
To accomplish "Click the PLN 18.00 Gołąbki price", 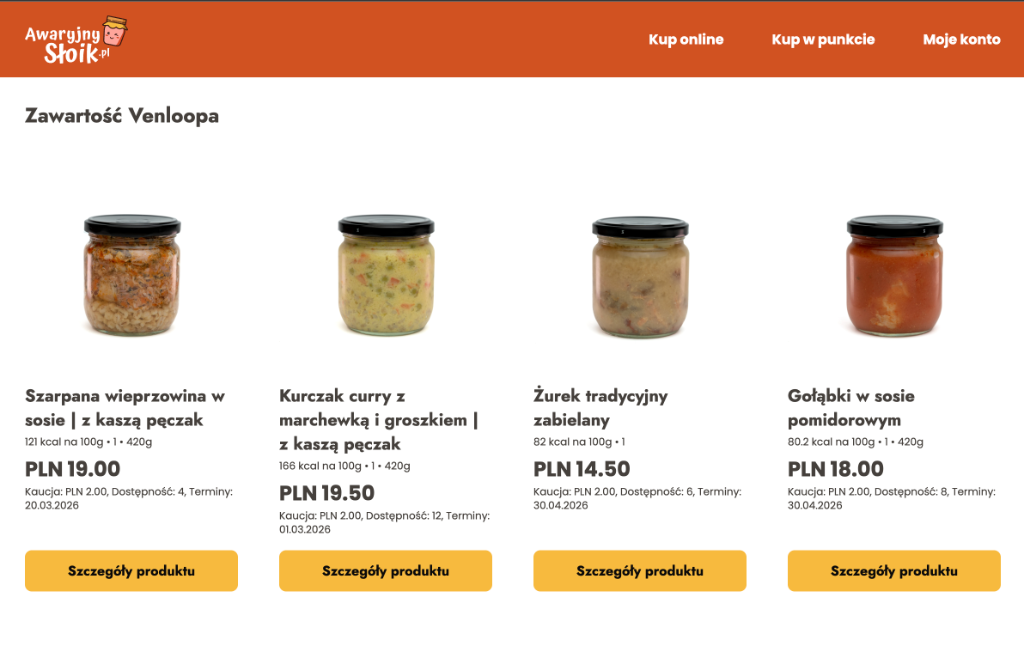I will click(836, 469).
